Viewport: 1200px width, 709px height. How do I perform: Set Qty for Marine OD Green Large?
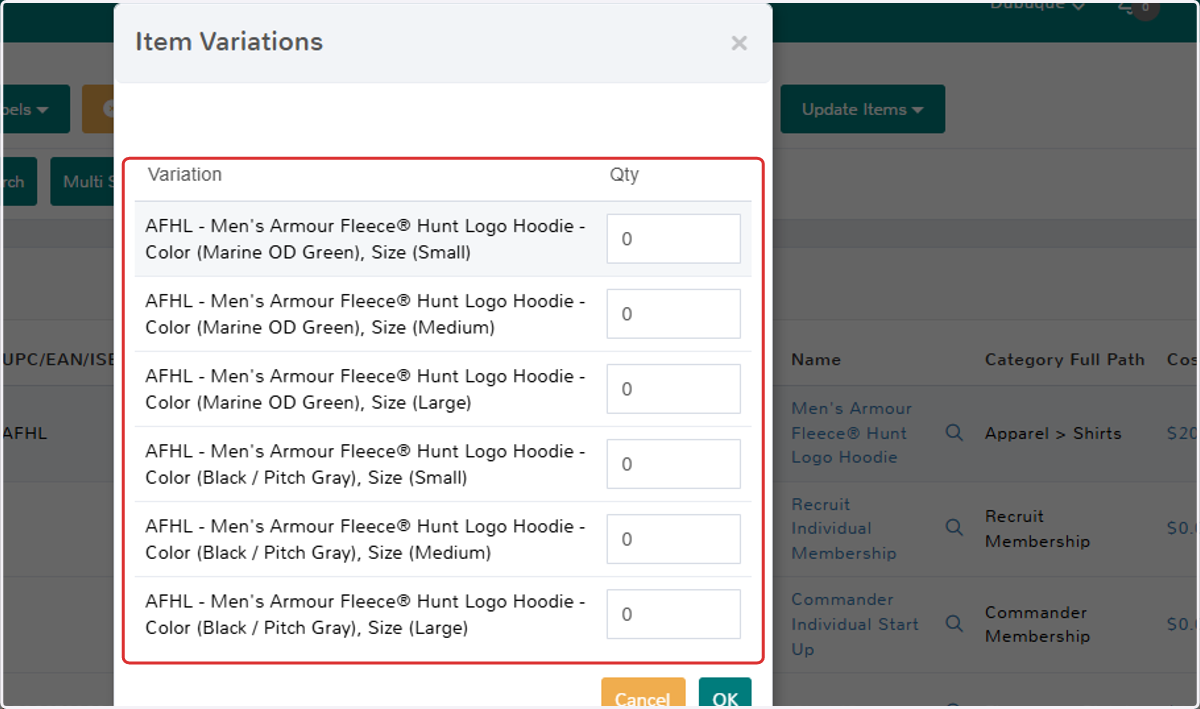673,389
